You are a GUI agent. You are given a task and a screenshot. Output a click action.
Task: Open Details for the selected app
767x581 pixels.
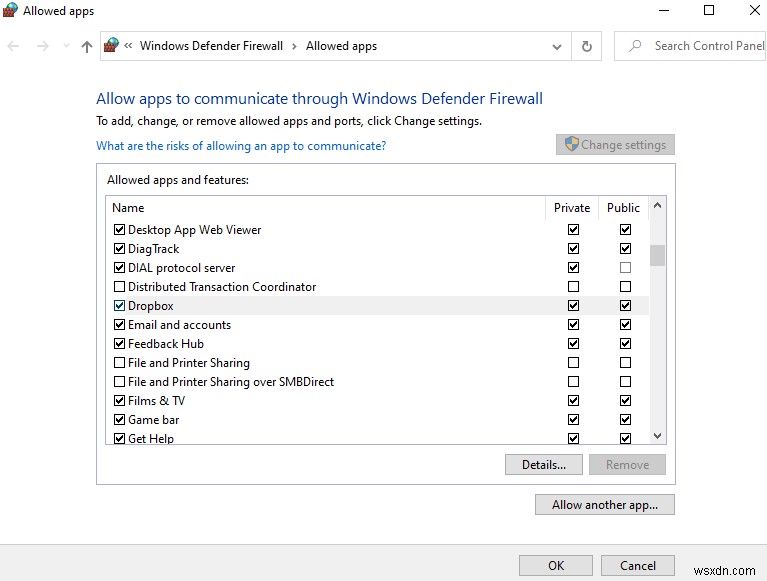(x=544, y=465)
